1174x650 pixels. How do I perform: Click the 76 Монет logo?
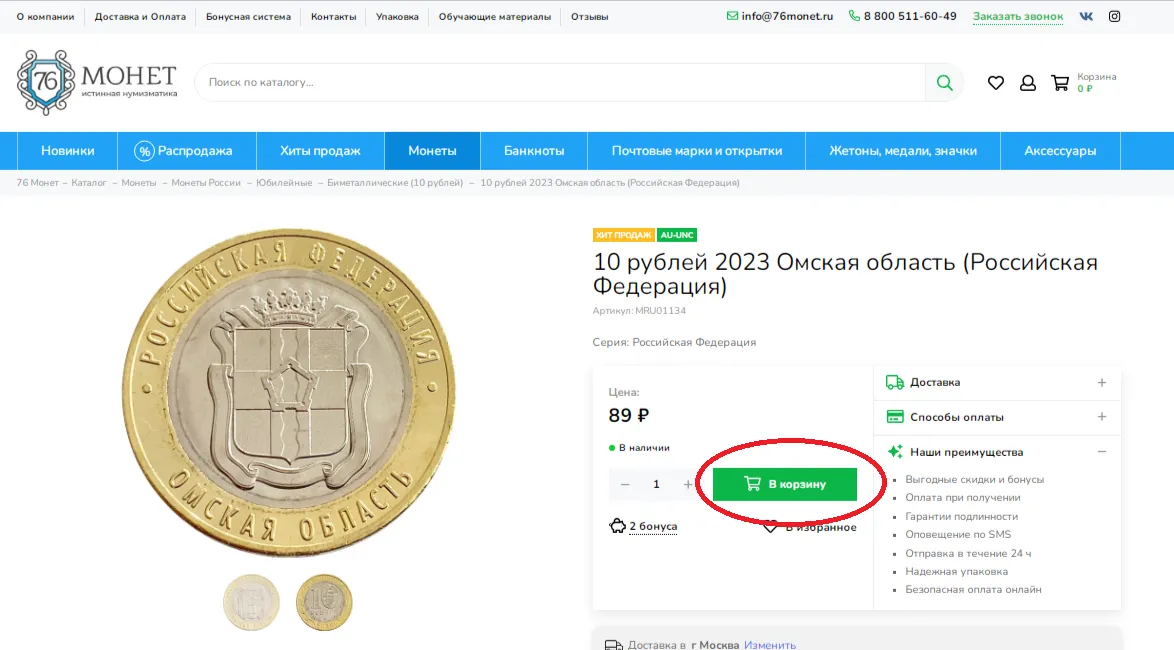97,82
